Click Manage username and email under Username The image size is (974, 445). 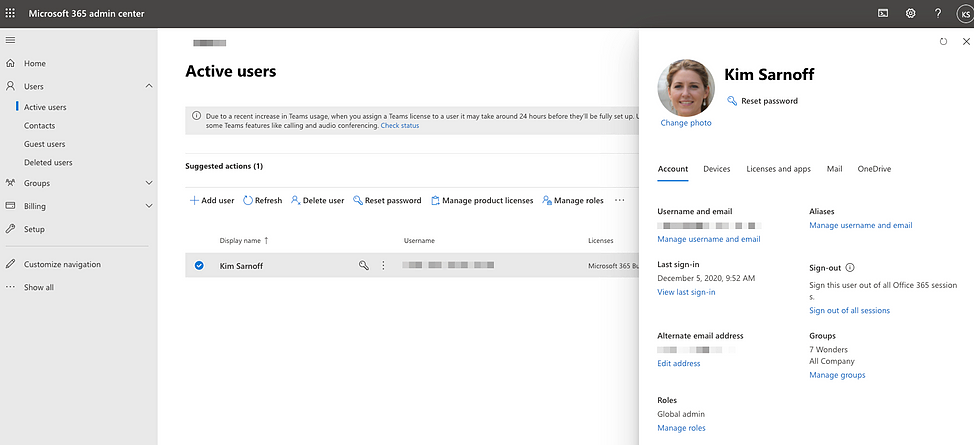709,239
